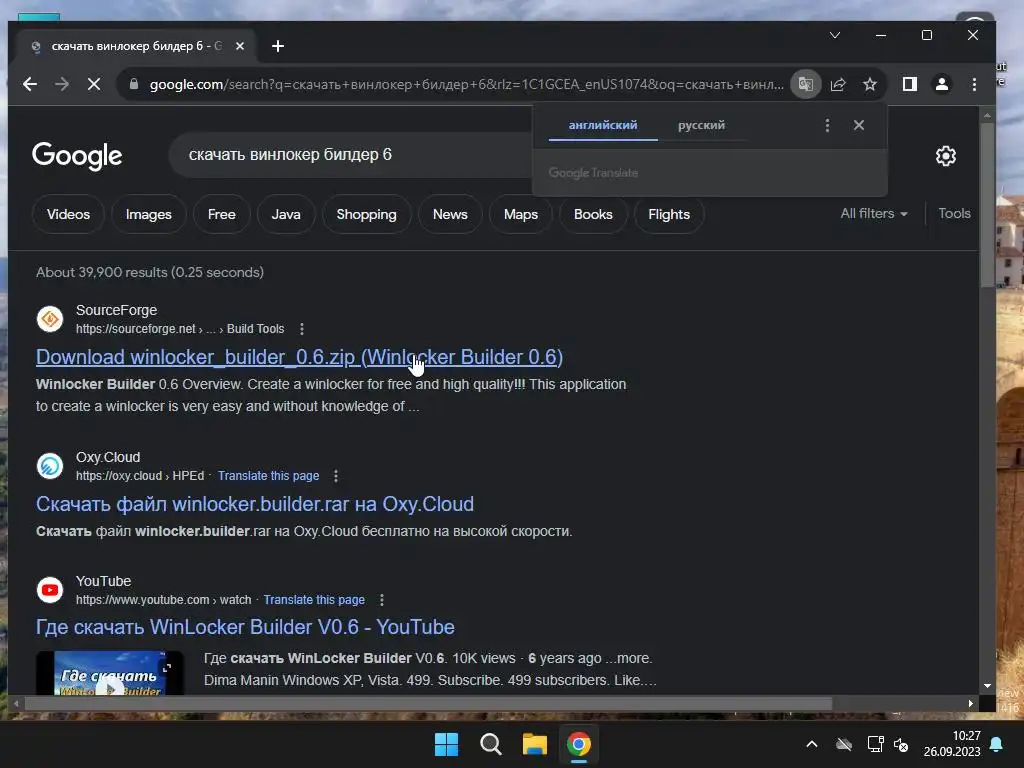Screen dimensions: 1024x768
Task: Open the tab search dropdown arrow
Action: (x=835, y=35)
